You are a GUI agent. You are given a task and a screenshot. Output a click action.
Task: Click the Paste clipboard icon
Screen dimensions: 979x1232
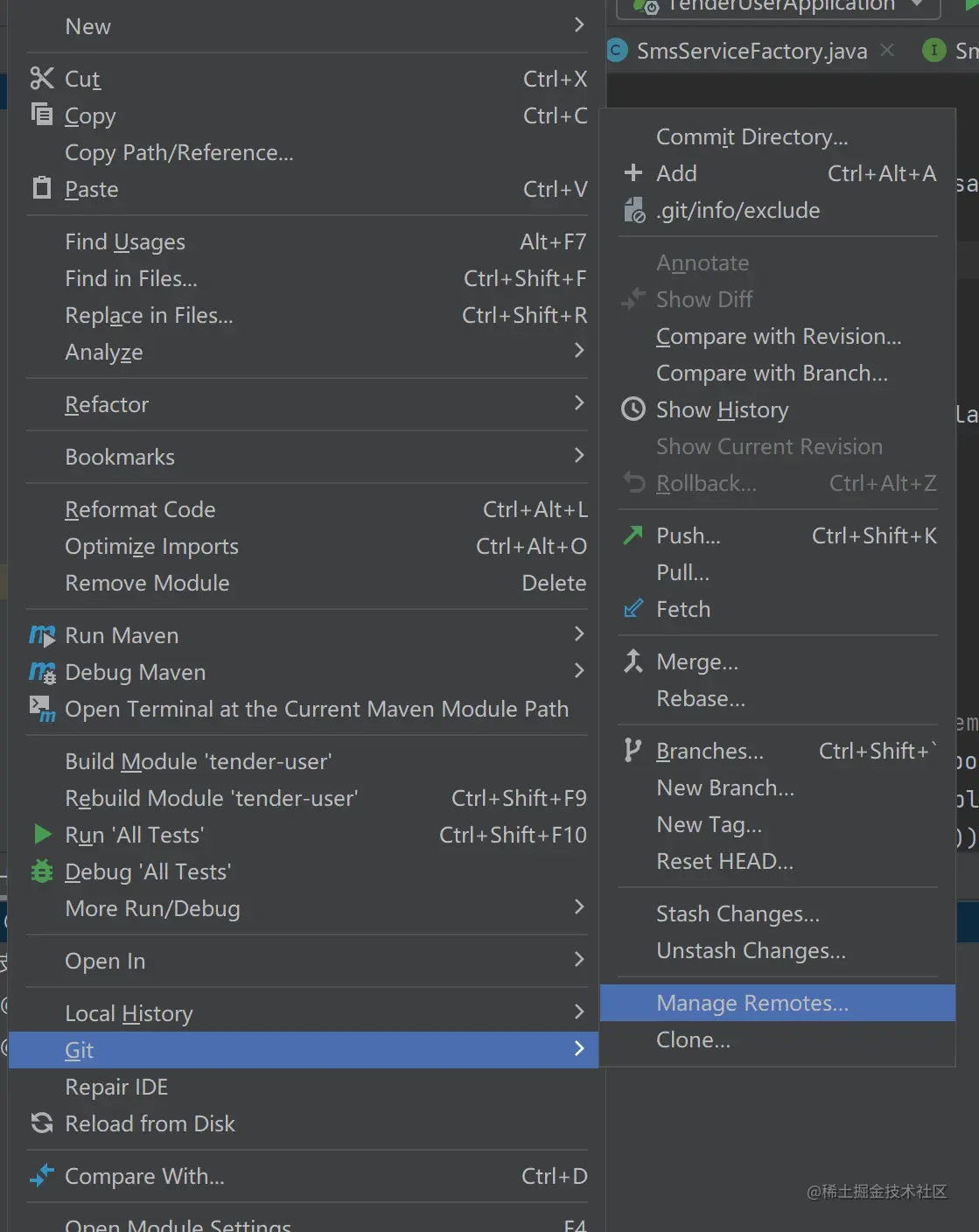(x=41, y=188)
